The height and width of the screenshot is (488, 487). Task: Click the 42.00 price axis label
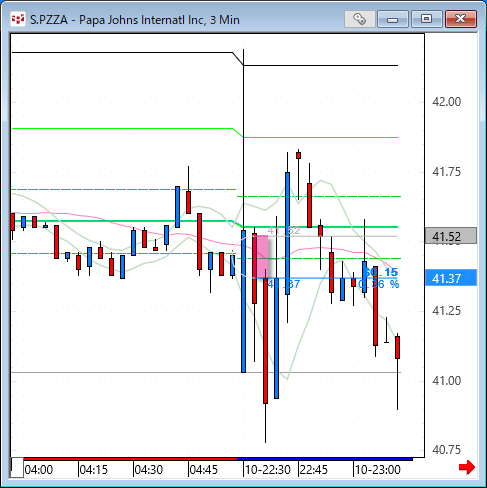(x=446, y=102)
